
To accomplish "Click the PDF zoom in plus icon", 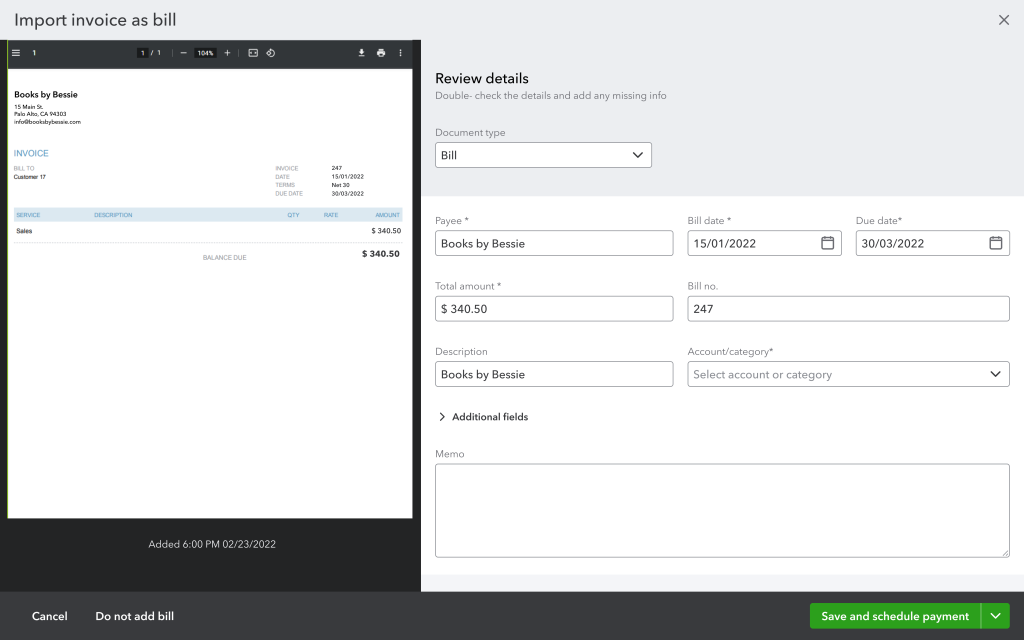I will (227, 53).
